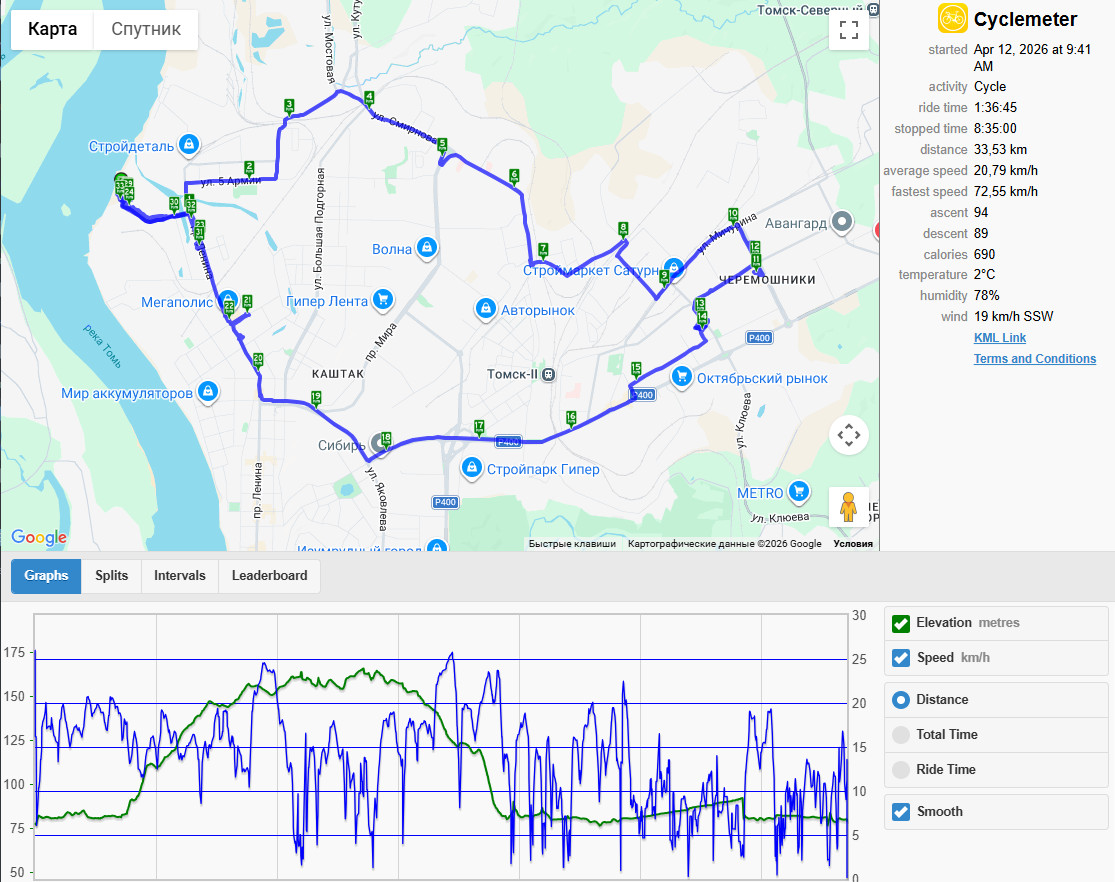This screenshot has height=882, width=1115.
Task: Toggle the Smooth checkbox
Action: click(900, 812)
